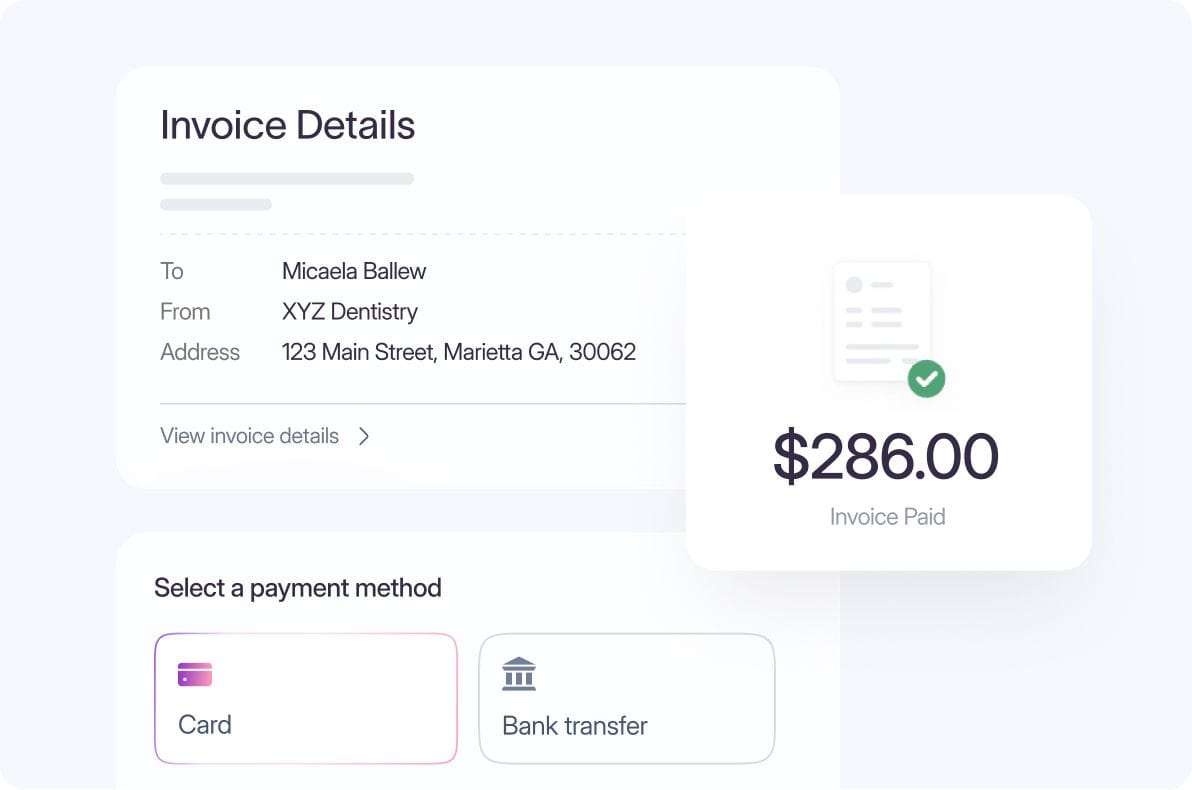Click the invoice document illustration

point(882,320)
